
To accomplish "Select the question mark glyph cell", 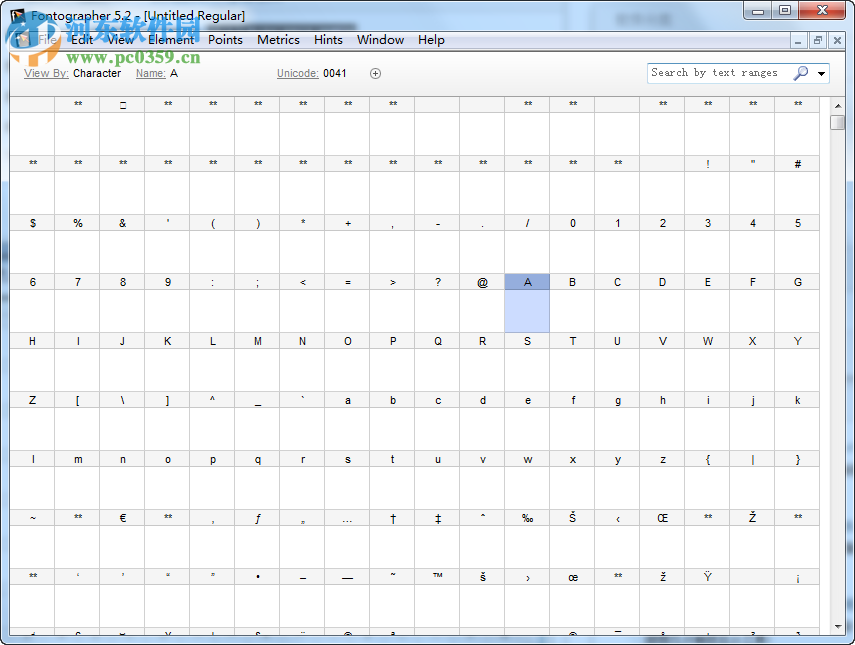I will (x=437, y=303).
